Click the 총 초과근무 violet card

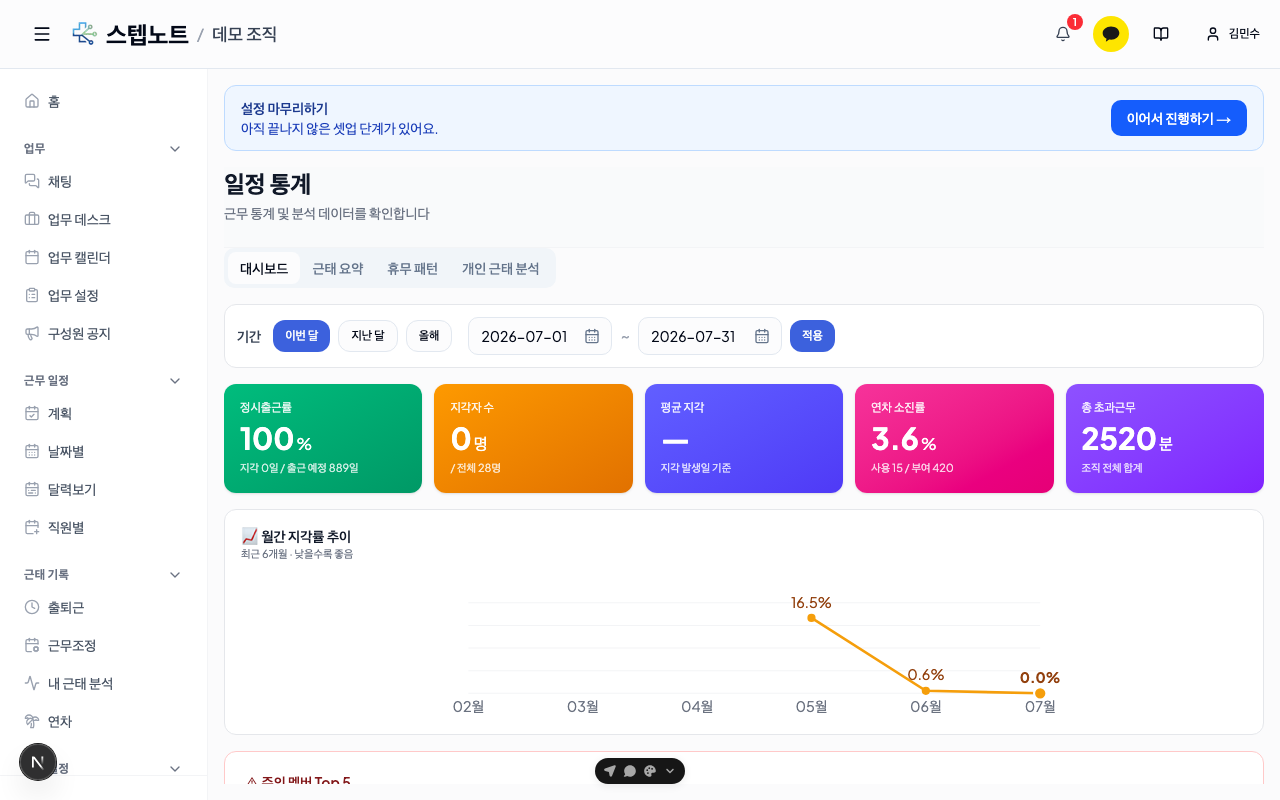(x=1165, y=438)
